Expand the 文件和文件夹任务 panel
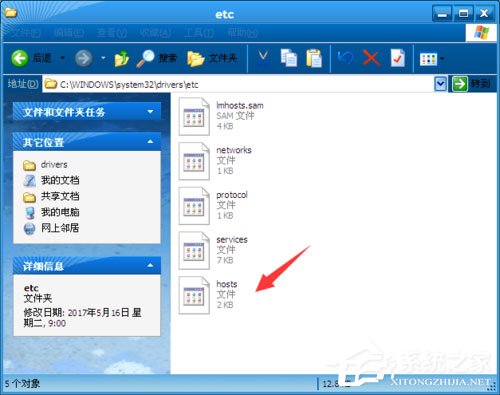Image resolution: width=500 pixels, height=395 pixels. pos(151,112)
